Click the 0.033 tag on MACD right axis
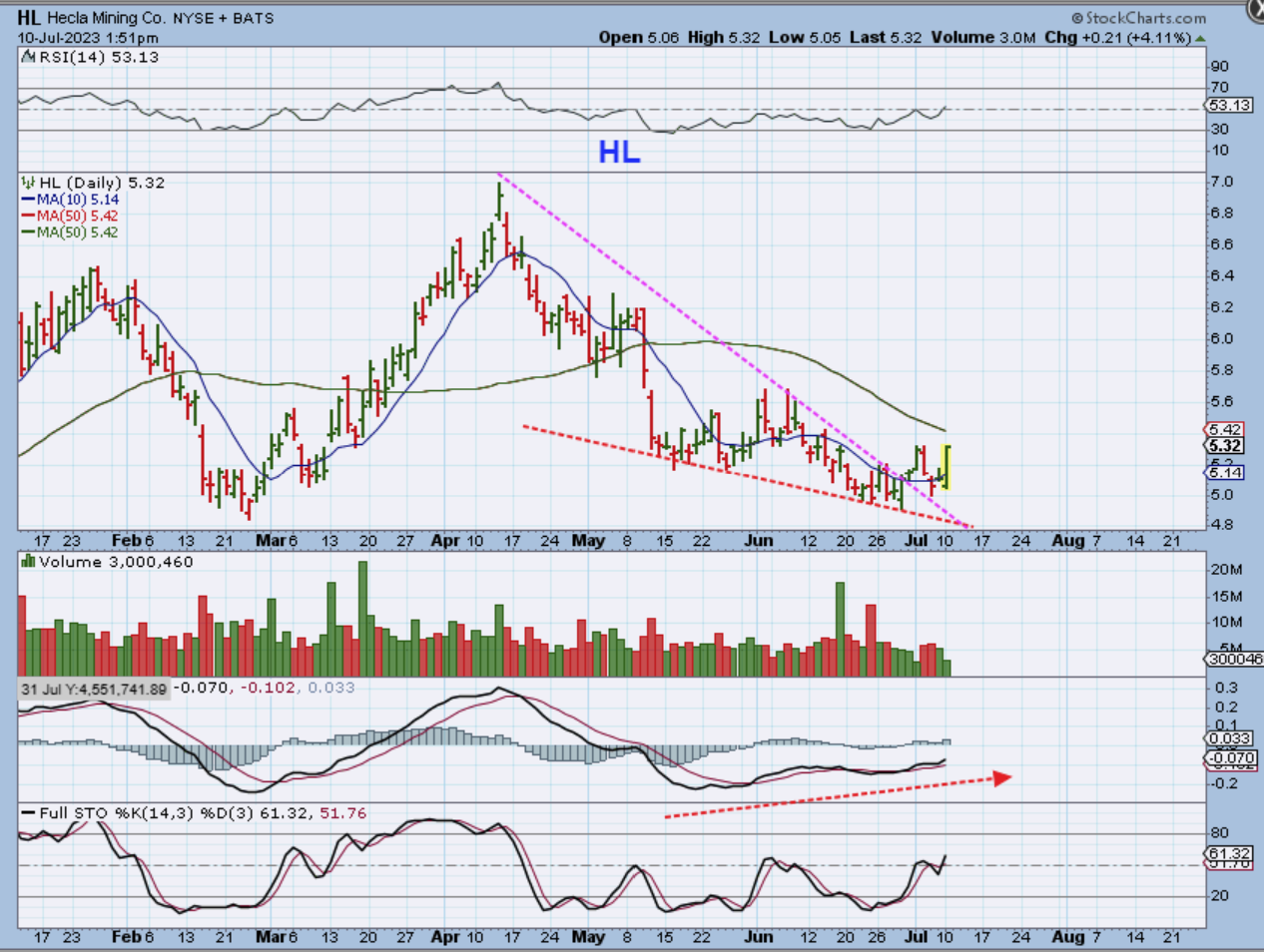The width and height of the screenshot is (1264, 952). click(x=1229, y=738)
